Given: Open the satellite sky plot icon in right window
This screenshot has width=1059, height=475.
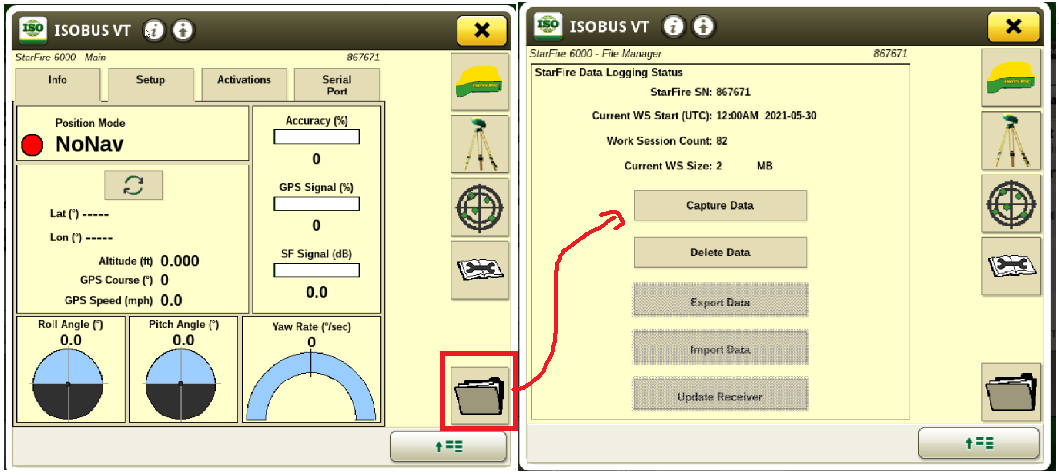Looking at the screenshot, I should [x=1010, y=203].
